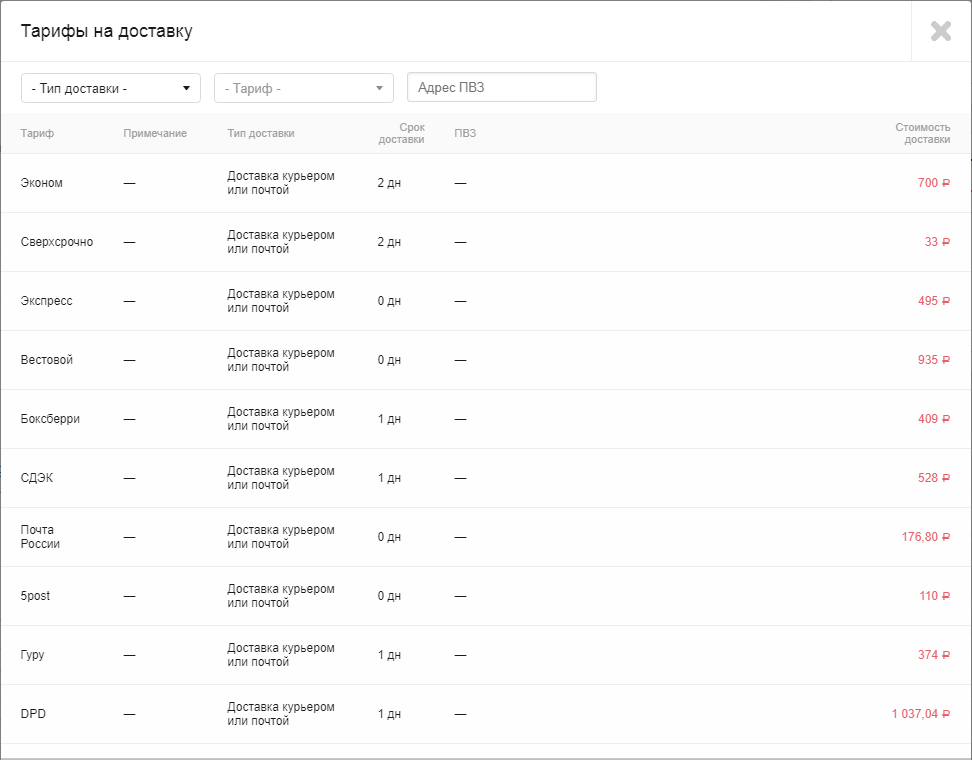Click the delivery type text in СДЭК row
This screenshot has width=972, height=760.
pos(281,478)
